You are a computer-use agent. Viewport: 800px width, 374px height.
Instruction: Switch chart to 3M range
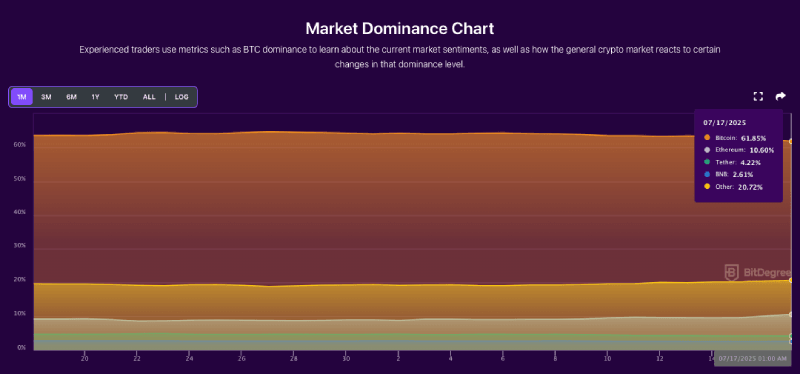point(46,97)
